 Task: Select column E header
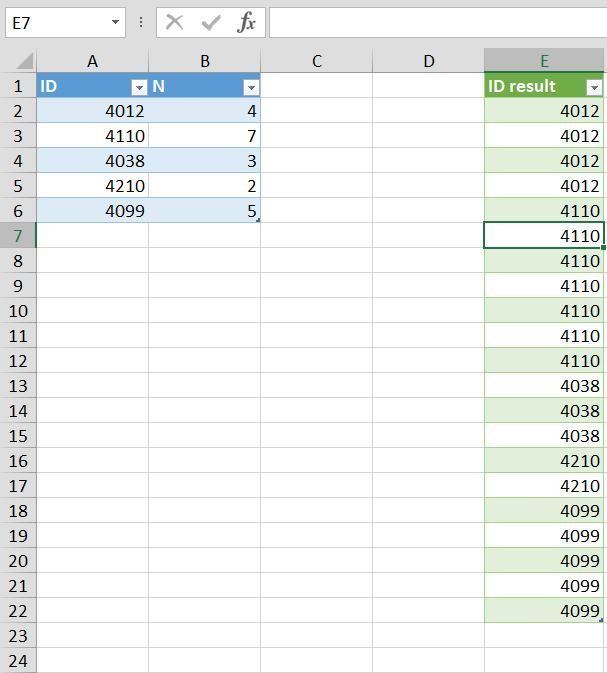coord(544,61)
